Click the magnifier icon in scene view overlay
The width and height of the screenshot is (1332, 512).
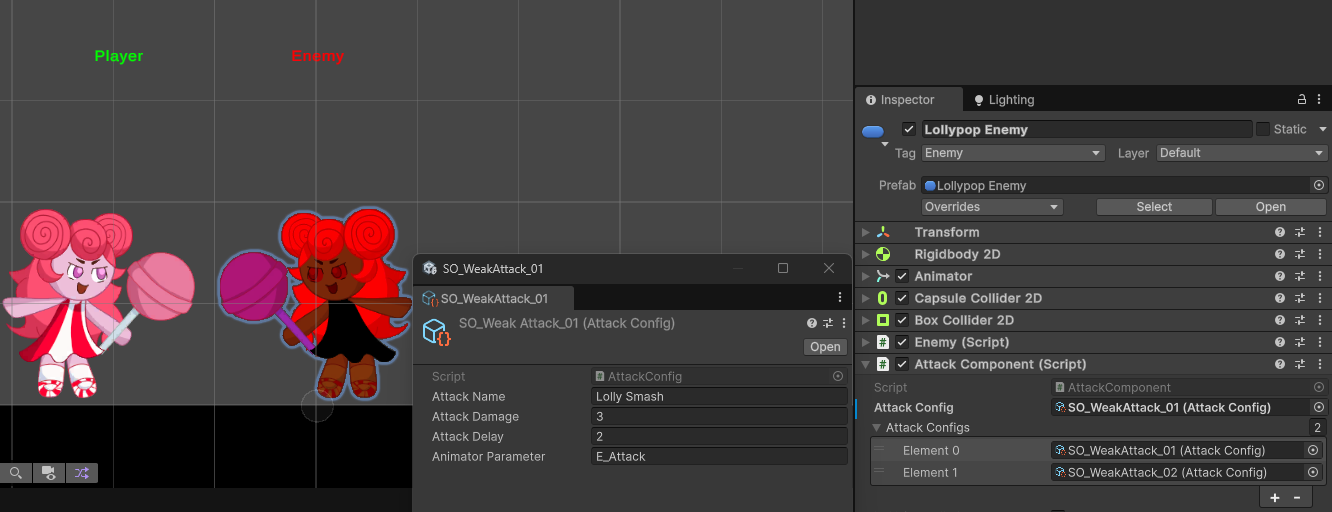(16, 473)
